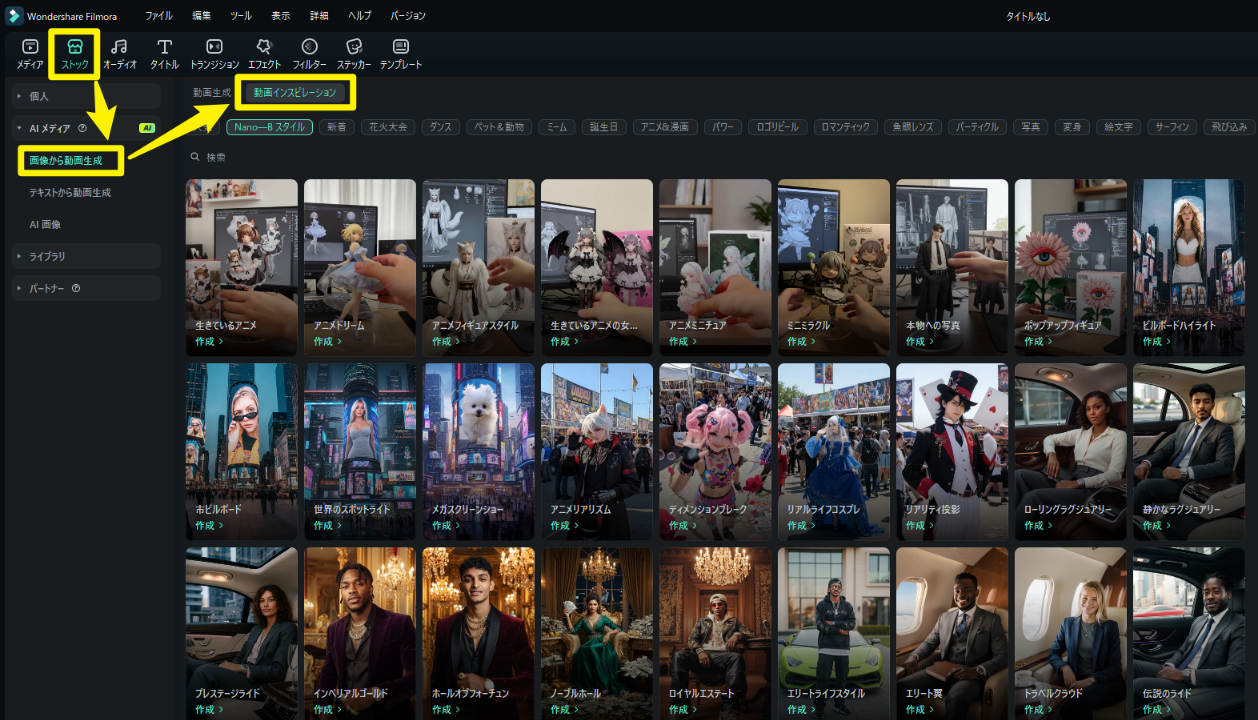Open the エフェクト (Effects) panel
1258x720 pixels.
click(x=264, y=53)
